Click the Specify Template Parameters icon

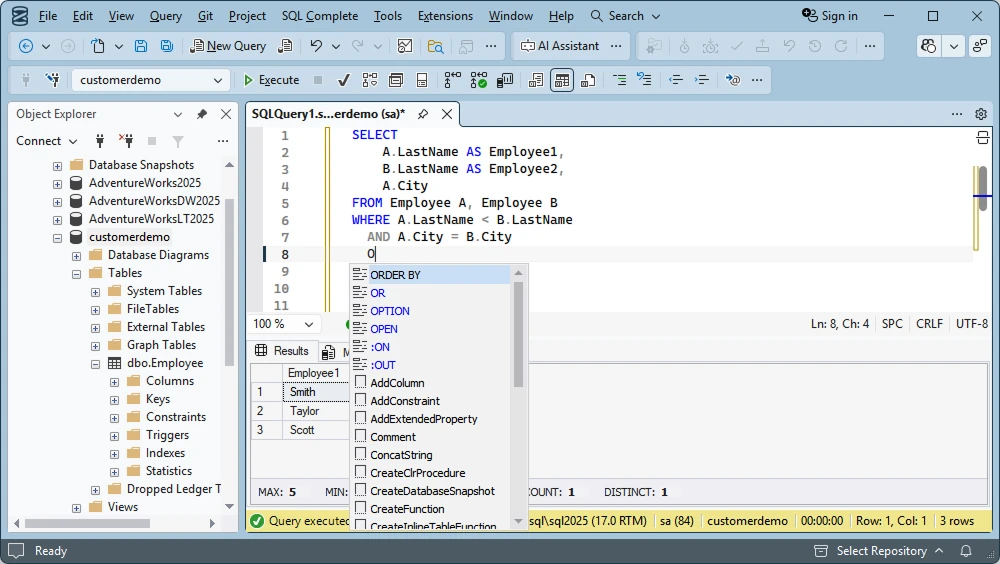click(x=733, y=80)
